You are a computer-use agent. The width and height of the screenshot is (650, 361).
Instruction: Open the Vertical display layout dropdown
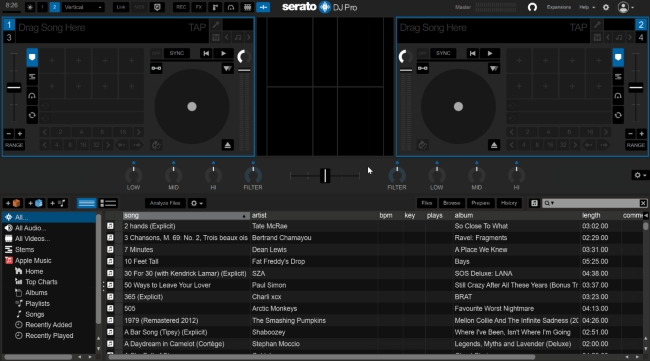(82, 7)
